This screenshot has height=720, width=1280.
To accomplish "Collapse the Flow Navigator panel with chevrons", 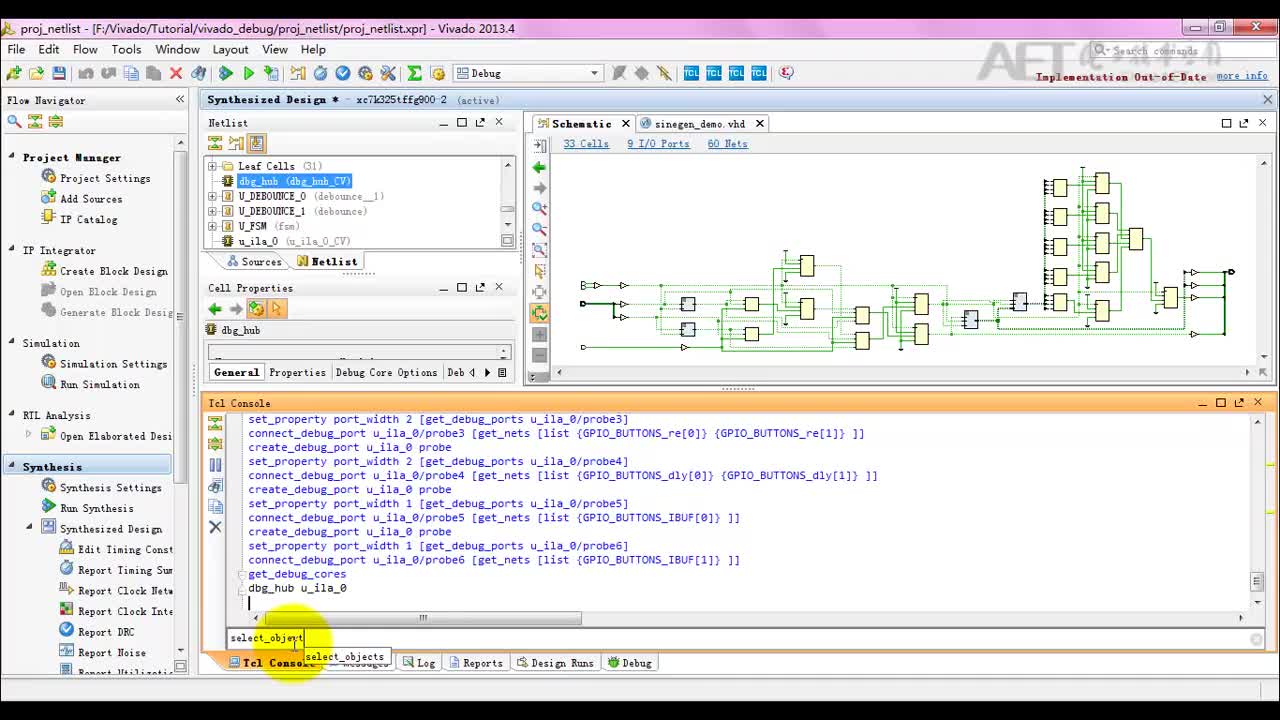I will (180, 99).
